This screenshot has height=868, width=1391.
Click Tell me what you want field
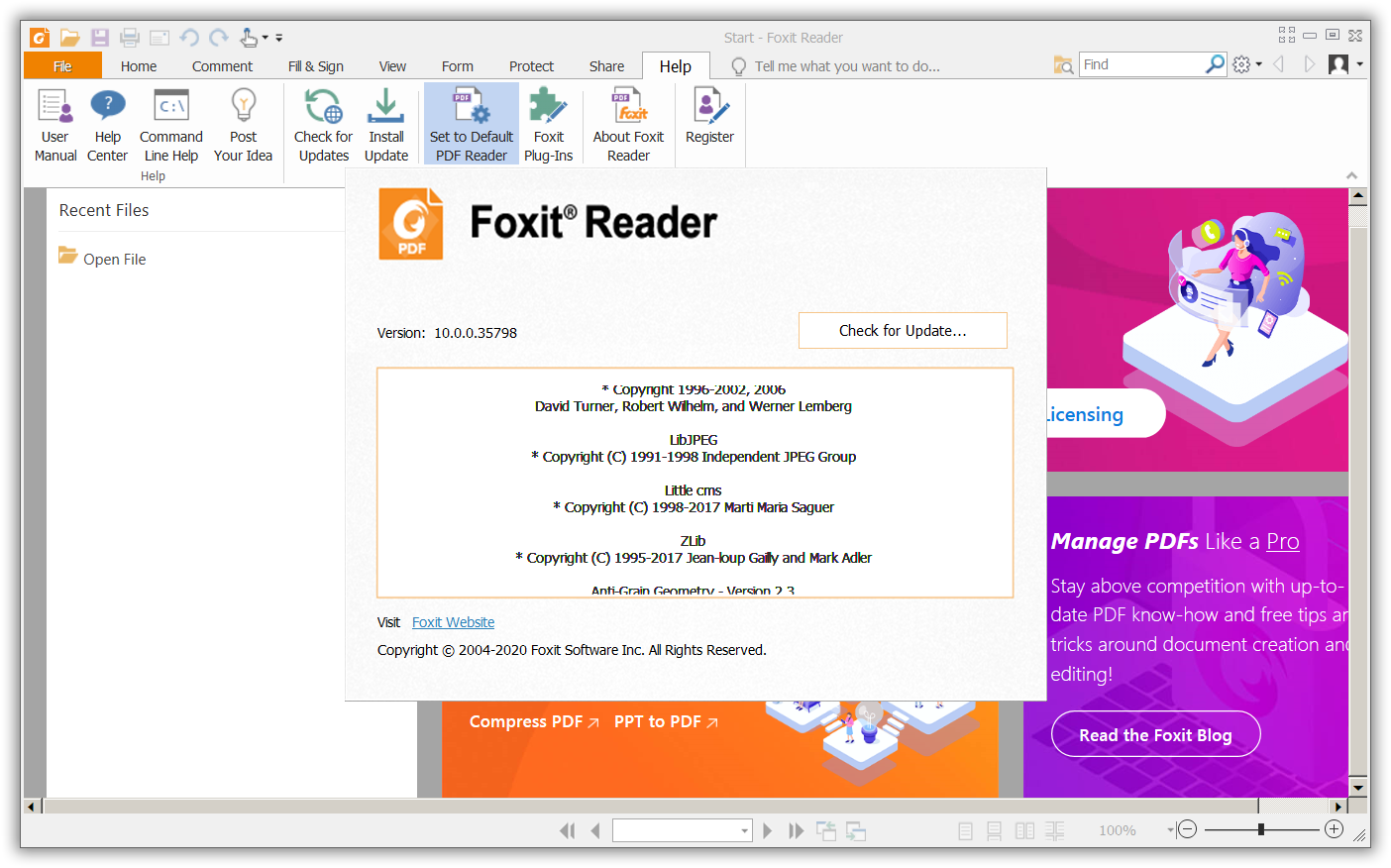(x=847, y=66)
